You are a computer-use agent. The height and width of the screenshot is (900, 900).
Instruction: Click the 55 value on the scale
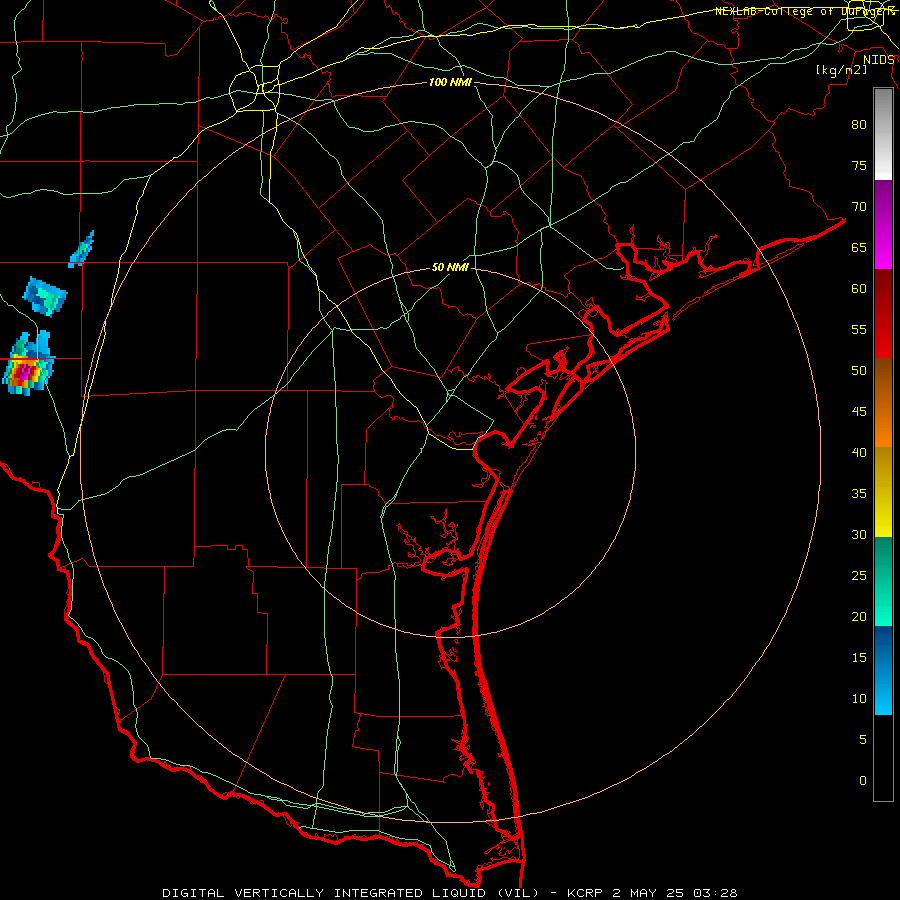[859, 329]
